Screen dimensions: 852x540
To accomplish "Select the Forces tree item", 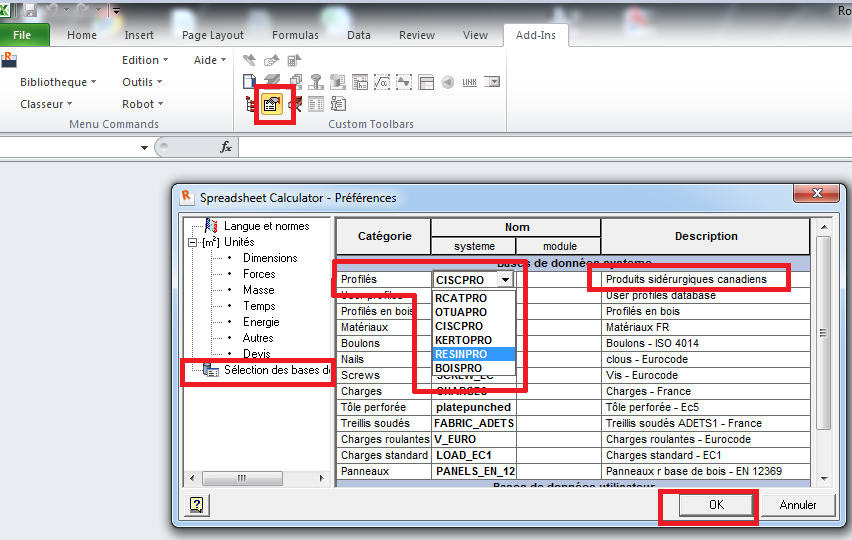I will coord(259,274).
